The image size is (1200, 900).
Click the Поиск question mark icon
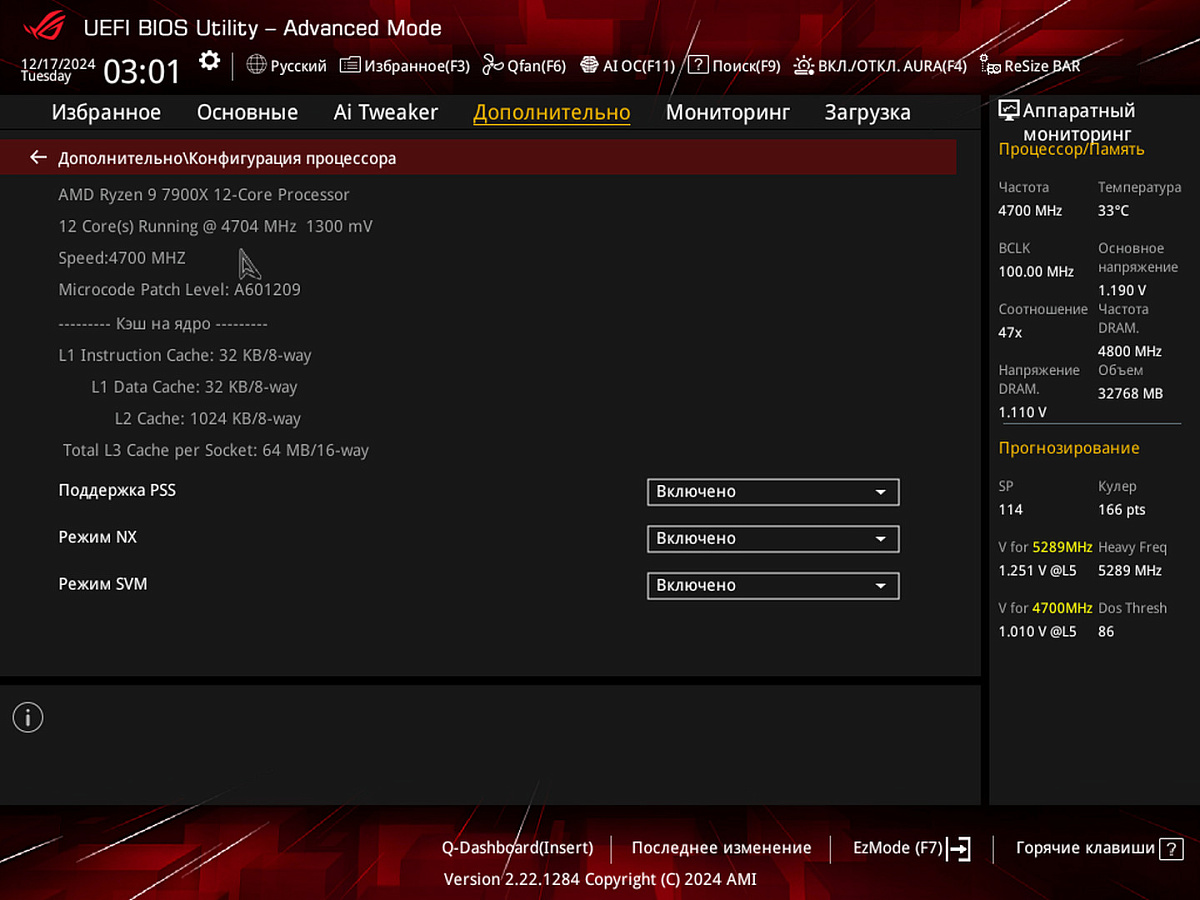tap(698, 65)
